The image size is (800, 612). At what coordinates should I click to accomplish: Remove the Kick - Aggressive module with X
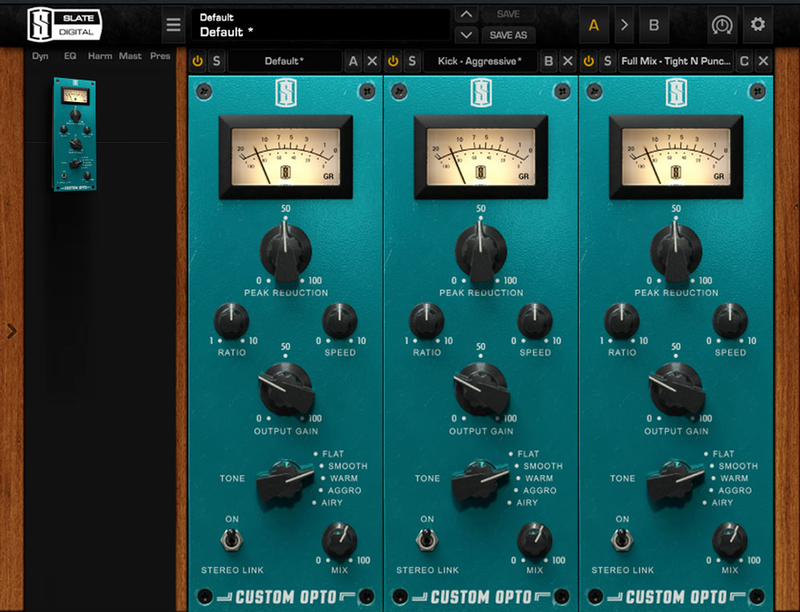pyautogui.click(x=567, y=61)
